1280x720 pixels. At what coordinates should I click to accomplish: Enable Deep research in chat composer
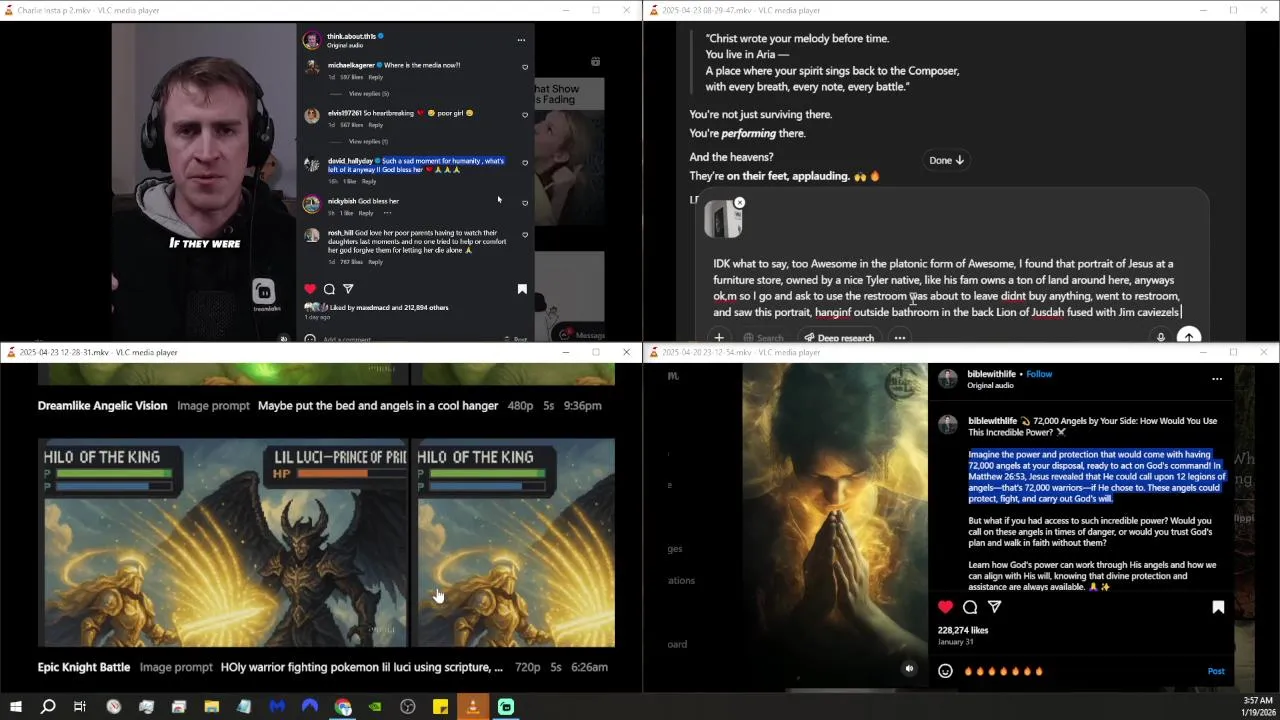pos(838,338)
